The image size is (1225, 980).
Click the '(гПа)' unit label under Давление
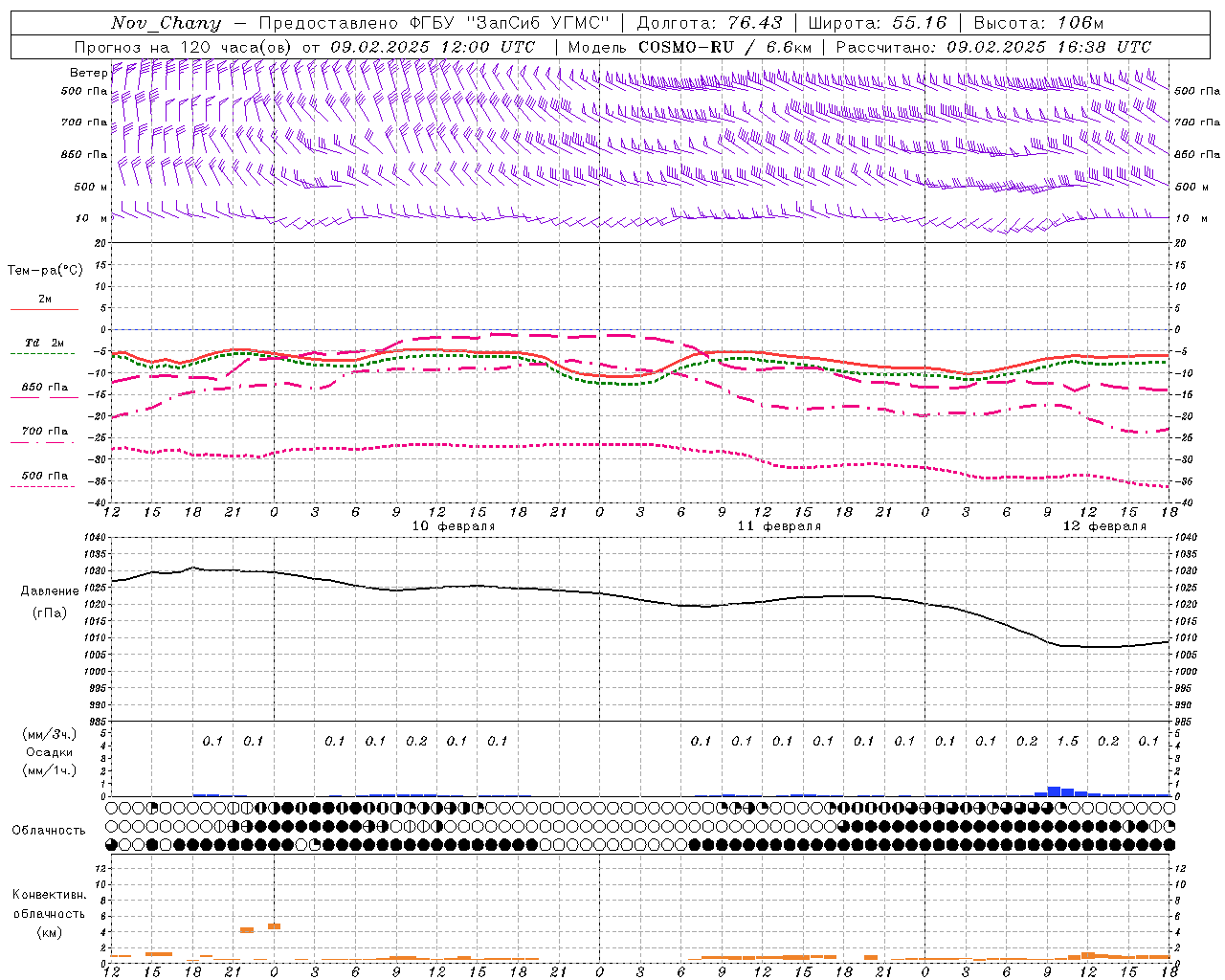49,613
